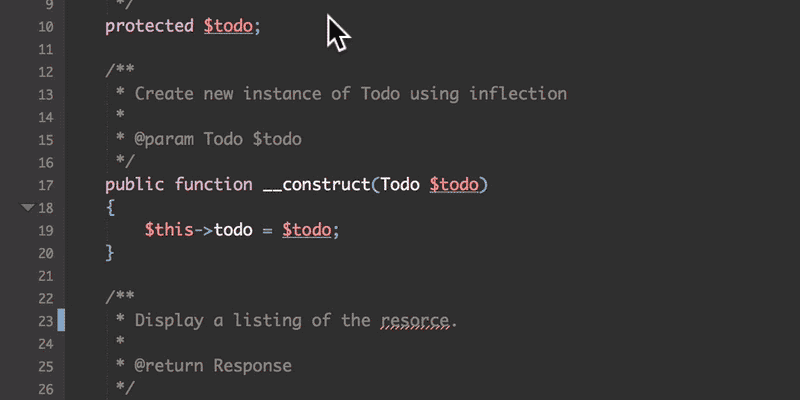Place cursor on protected keyword
The width and height of the screenshot is (800, 400).
149,27
